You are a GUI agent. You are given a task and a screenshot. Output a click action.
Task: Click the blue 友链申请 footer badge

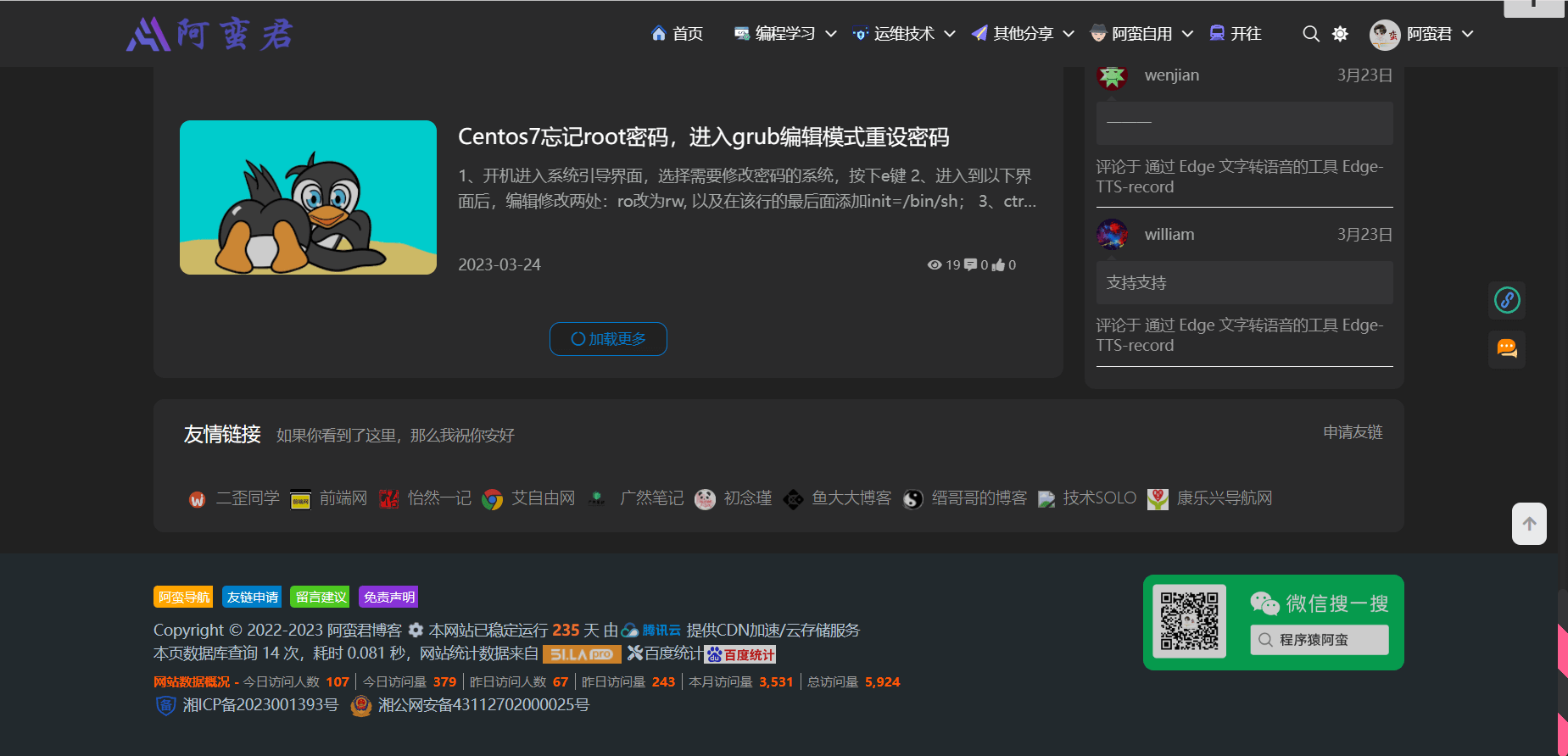252,598
